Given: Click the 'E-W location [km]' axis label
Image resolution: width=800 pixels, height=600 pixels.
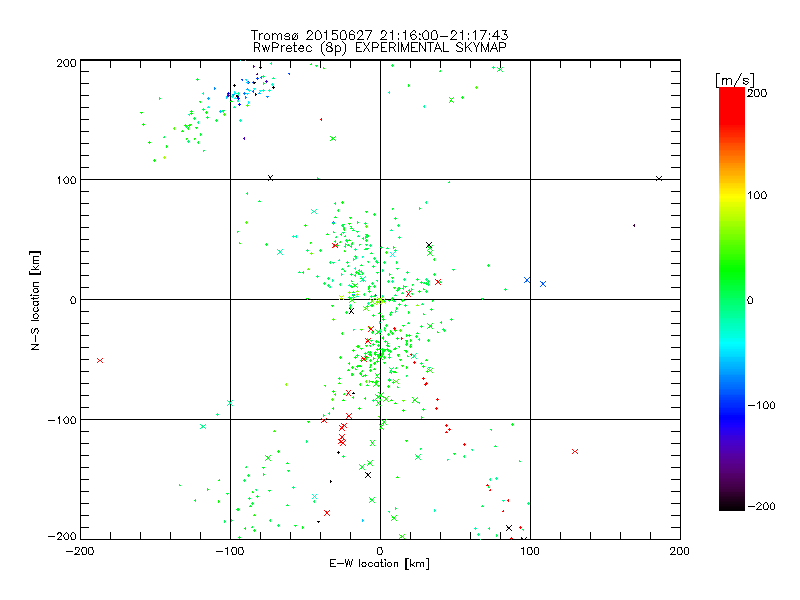Looking at the screenshot, I should (x=379, y=563).
